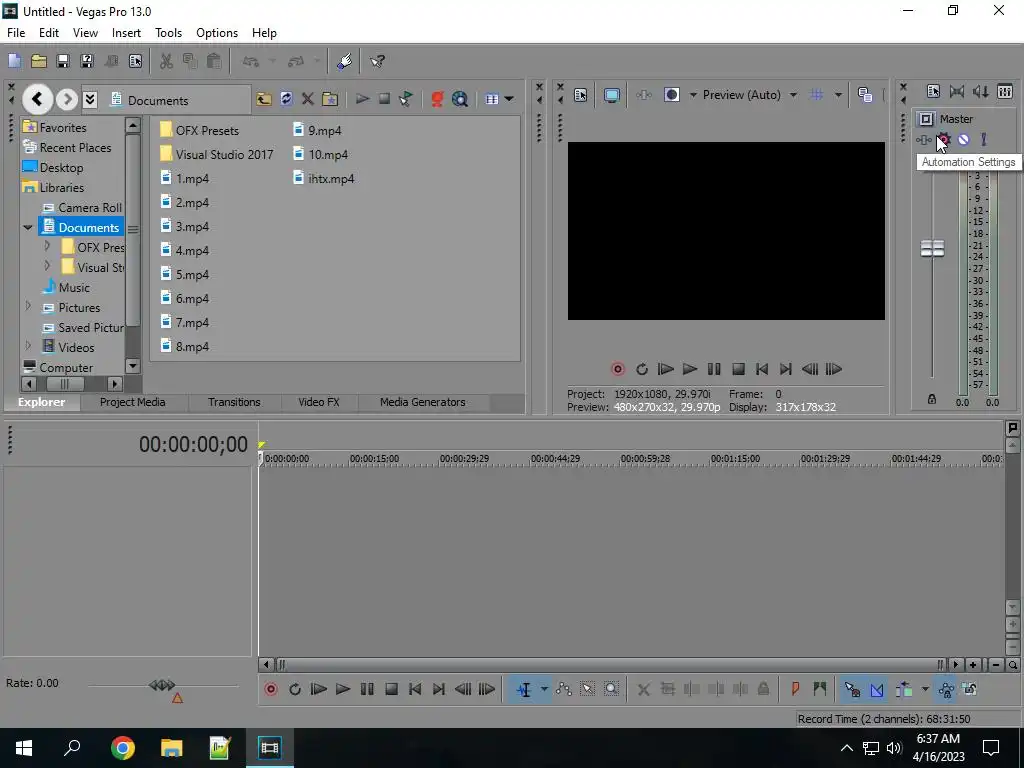This screenshot has width=1024, height=768.
Task: Go up one folder in Explorer
Action: pos(264,99)
